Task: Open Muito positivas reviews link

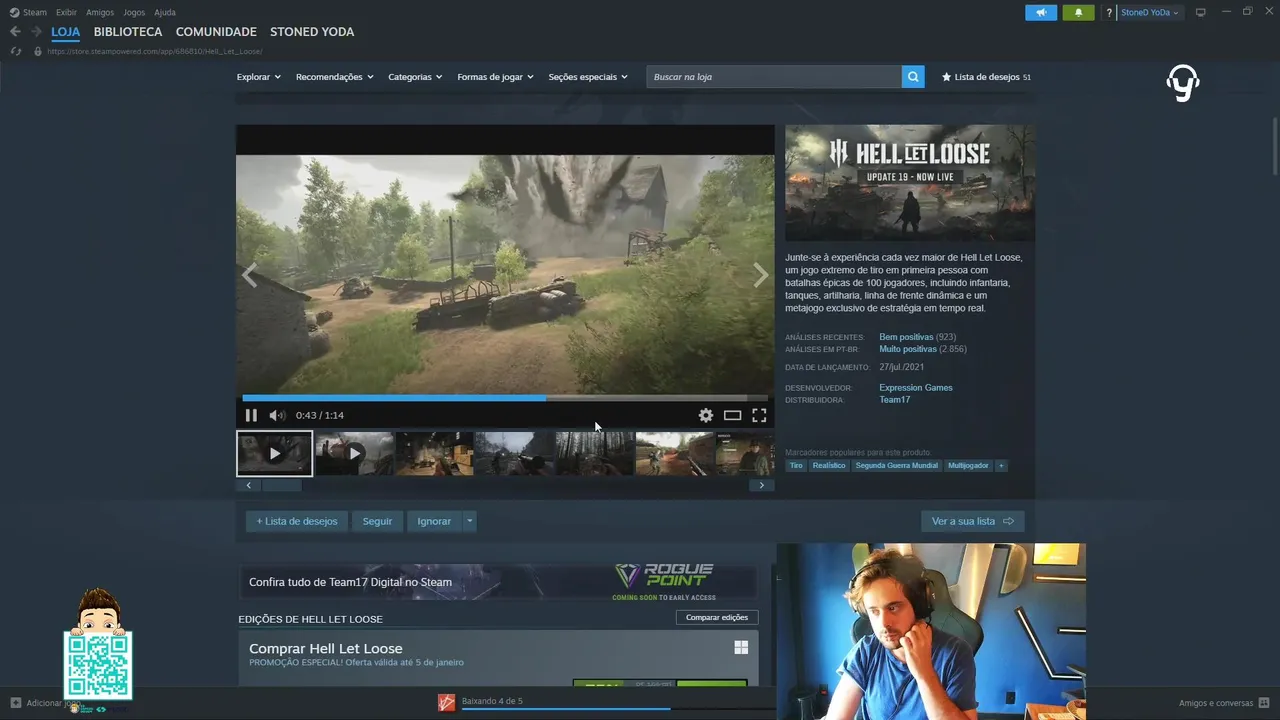Action: pyautogui.click(x=908, y=349)
